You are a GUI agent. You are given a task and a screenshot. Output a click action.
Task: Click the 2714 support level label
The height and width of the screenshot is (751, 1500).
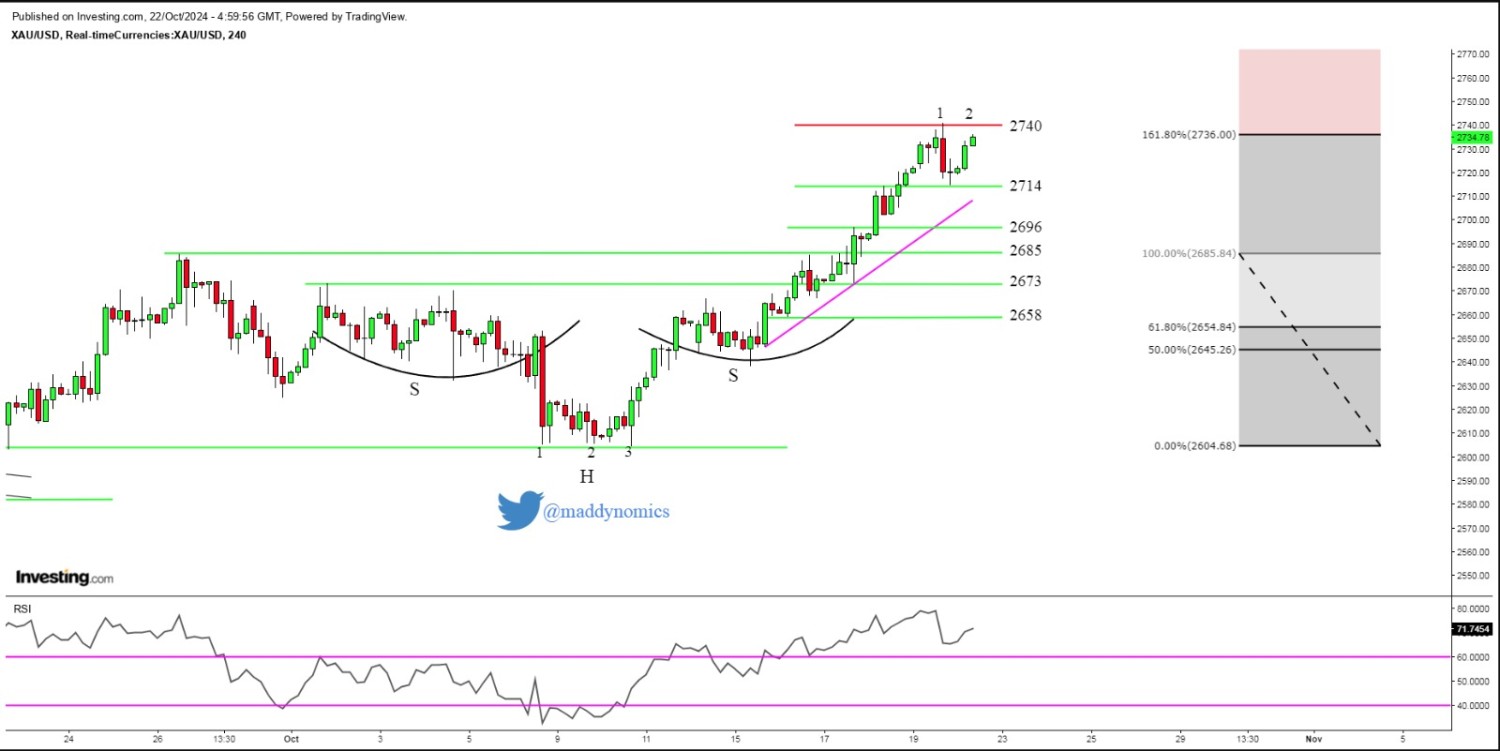(x=1025, y=186)
